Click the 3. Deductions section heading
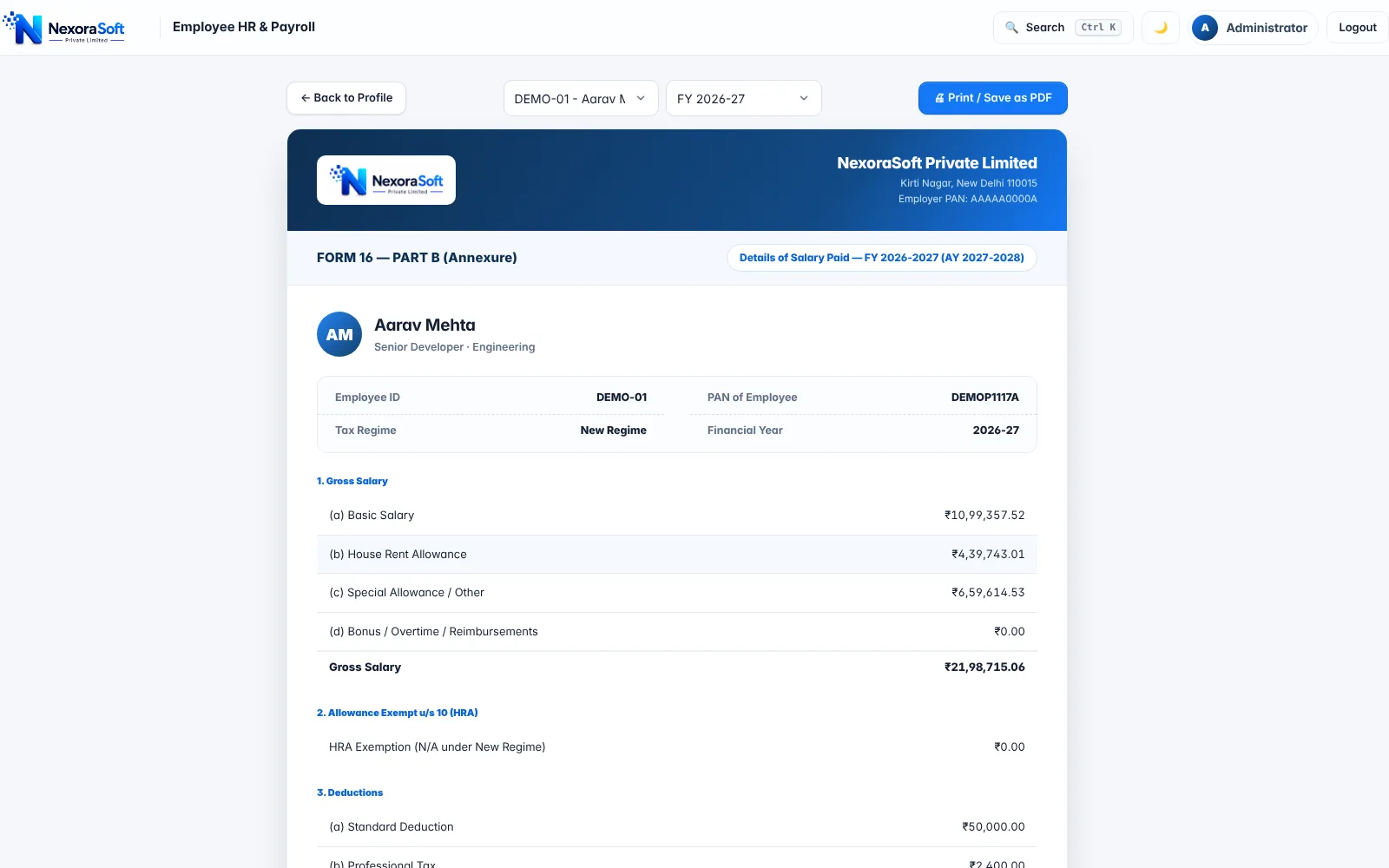This screenshot has height=868, width=1389. pyautogui.click(x=350, y=792)
